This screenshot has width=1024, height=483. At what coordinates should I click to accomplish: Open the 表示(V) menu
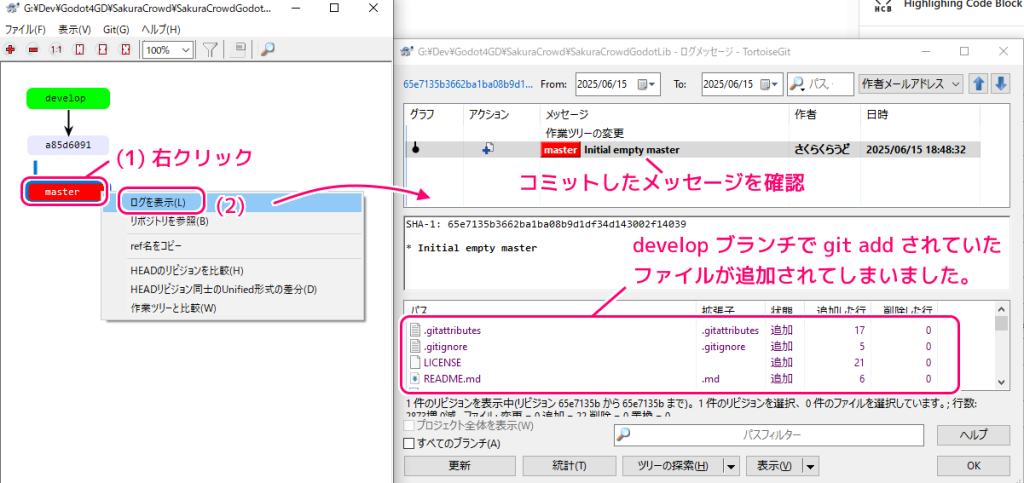pos(74,29)
